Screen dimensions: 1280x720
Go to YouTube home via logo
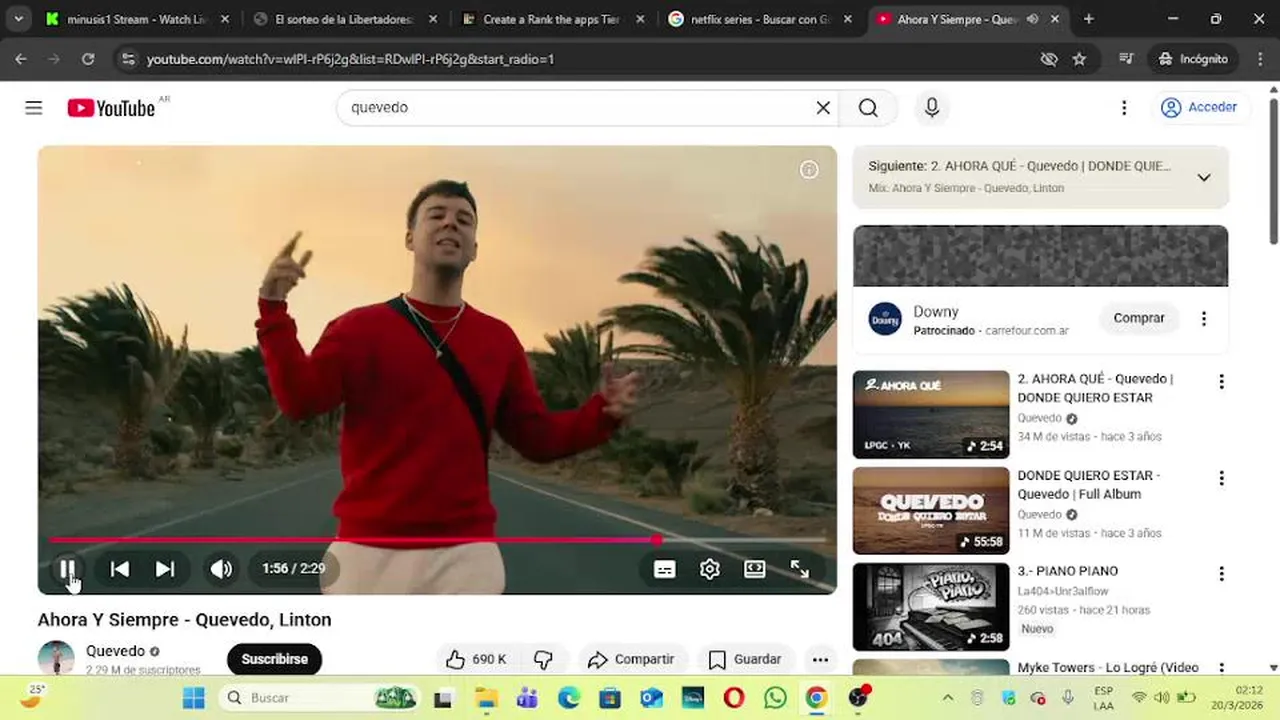[x=111, y=108]
